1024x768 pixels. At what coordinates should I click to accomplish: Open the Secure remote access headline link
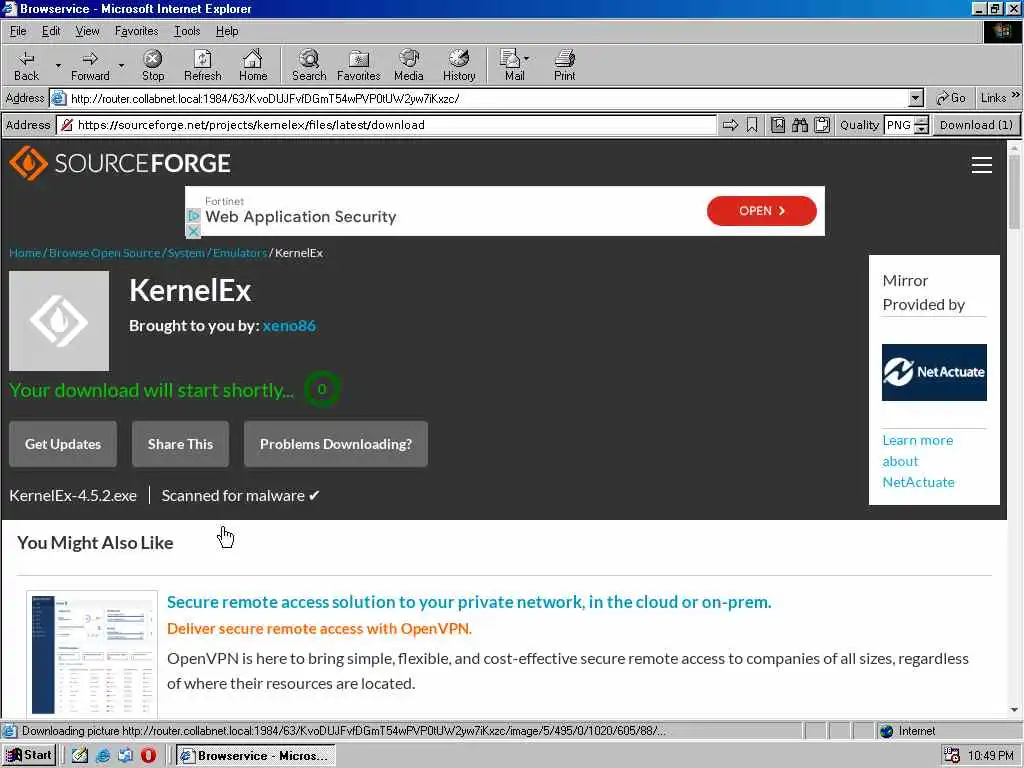click(469, 602)
